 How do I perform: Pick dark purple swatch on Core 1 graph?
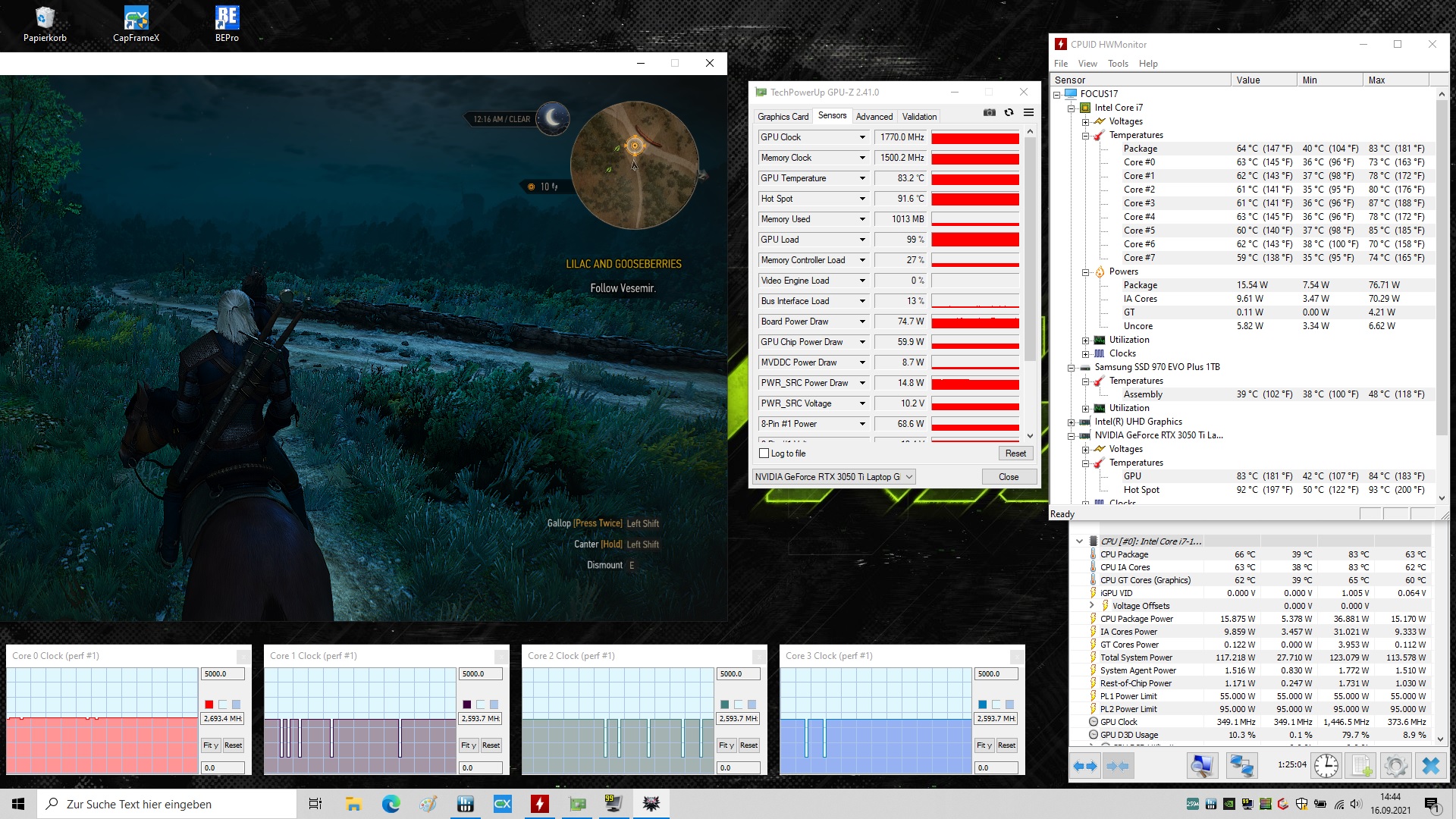point(467,704)
